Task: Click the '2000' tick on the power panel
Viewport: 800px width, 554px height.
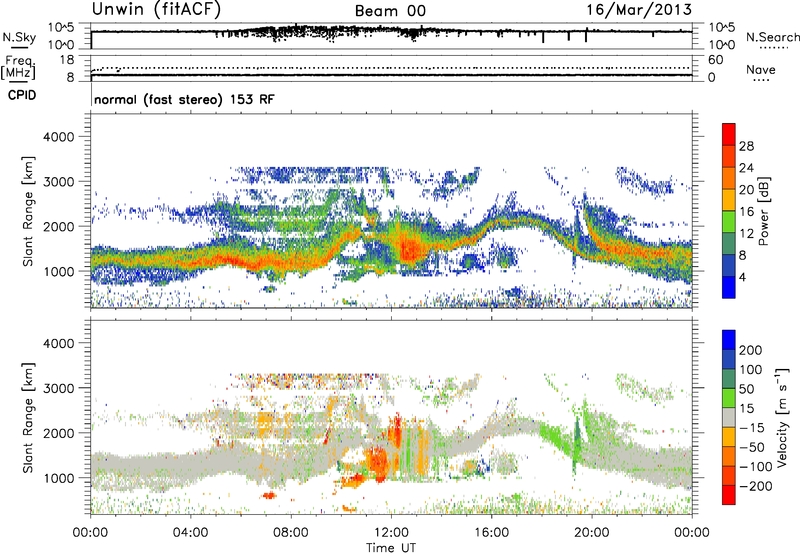Action: click(58, 226)
